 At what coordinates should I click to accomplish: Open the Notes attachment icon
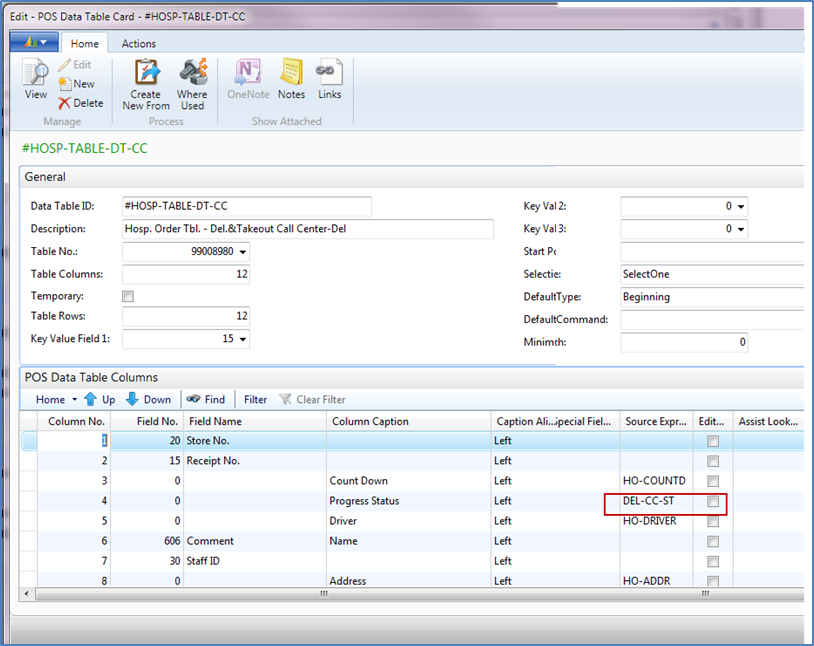point(291,79)
